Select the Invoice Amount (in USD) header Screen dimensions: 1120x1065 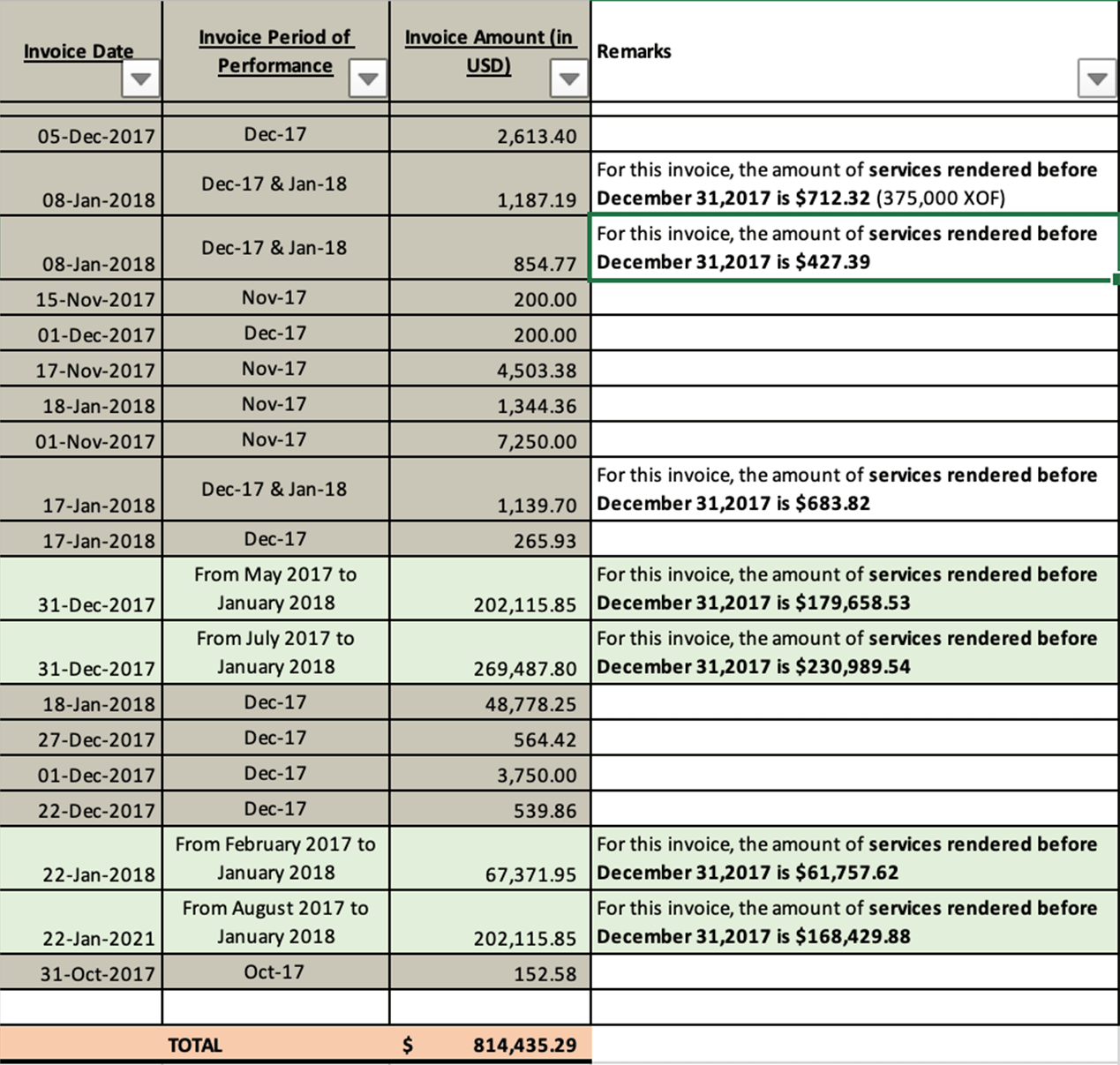click(490, 51)
